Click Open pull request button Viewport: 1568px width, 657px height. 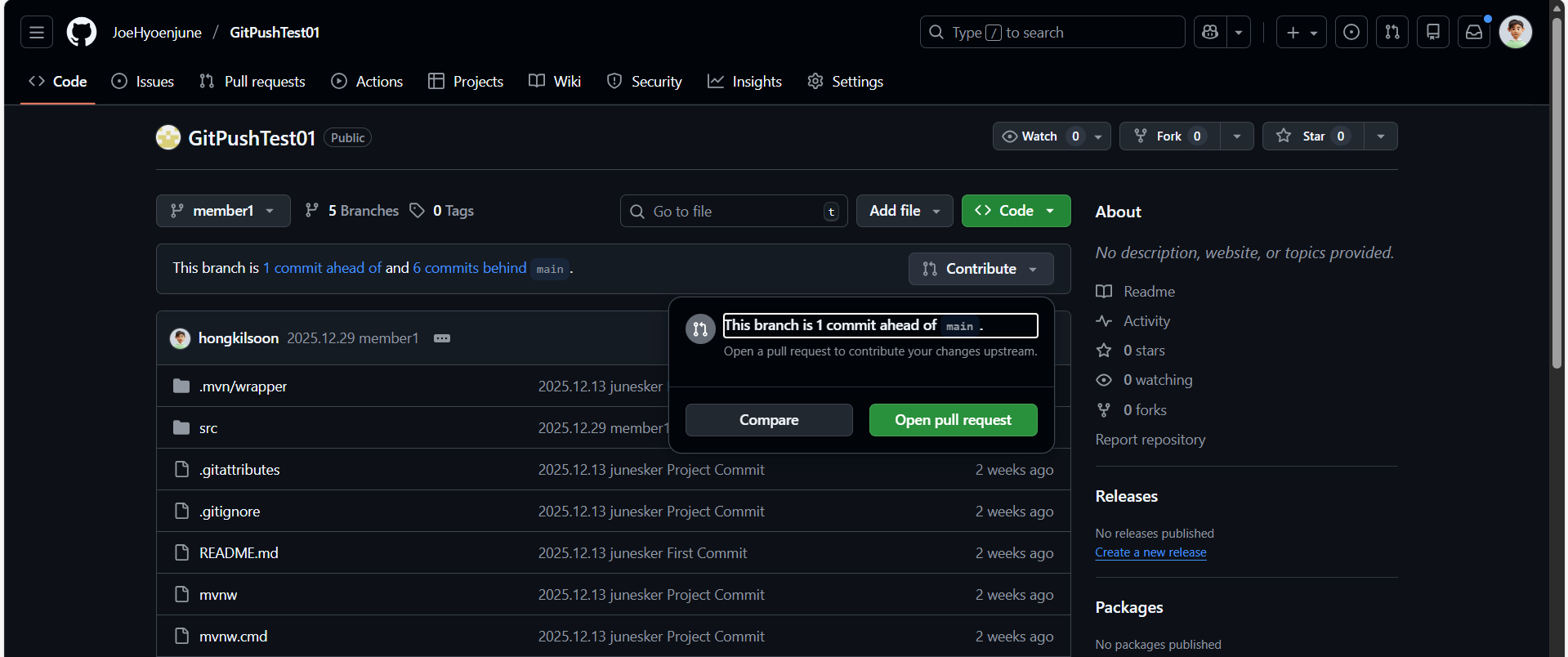[x=954, y=420]
